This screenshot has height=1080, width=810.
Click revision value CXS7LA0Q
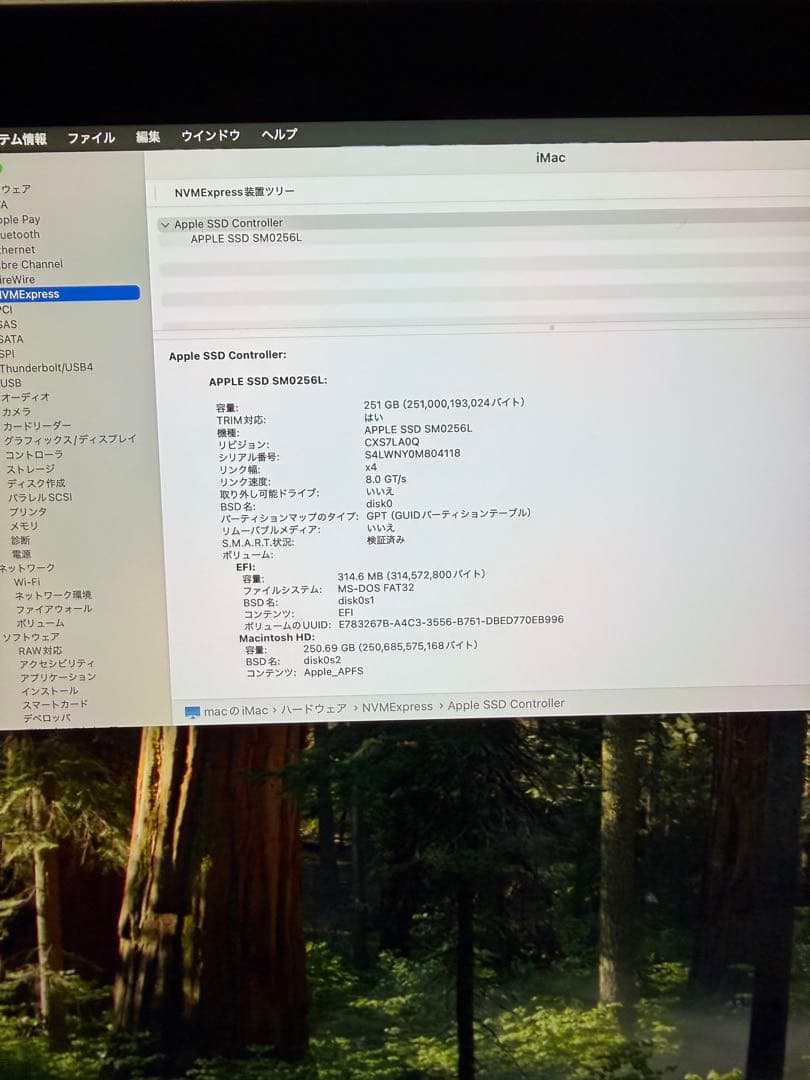click(392, 442)
